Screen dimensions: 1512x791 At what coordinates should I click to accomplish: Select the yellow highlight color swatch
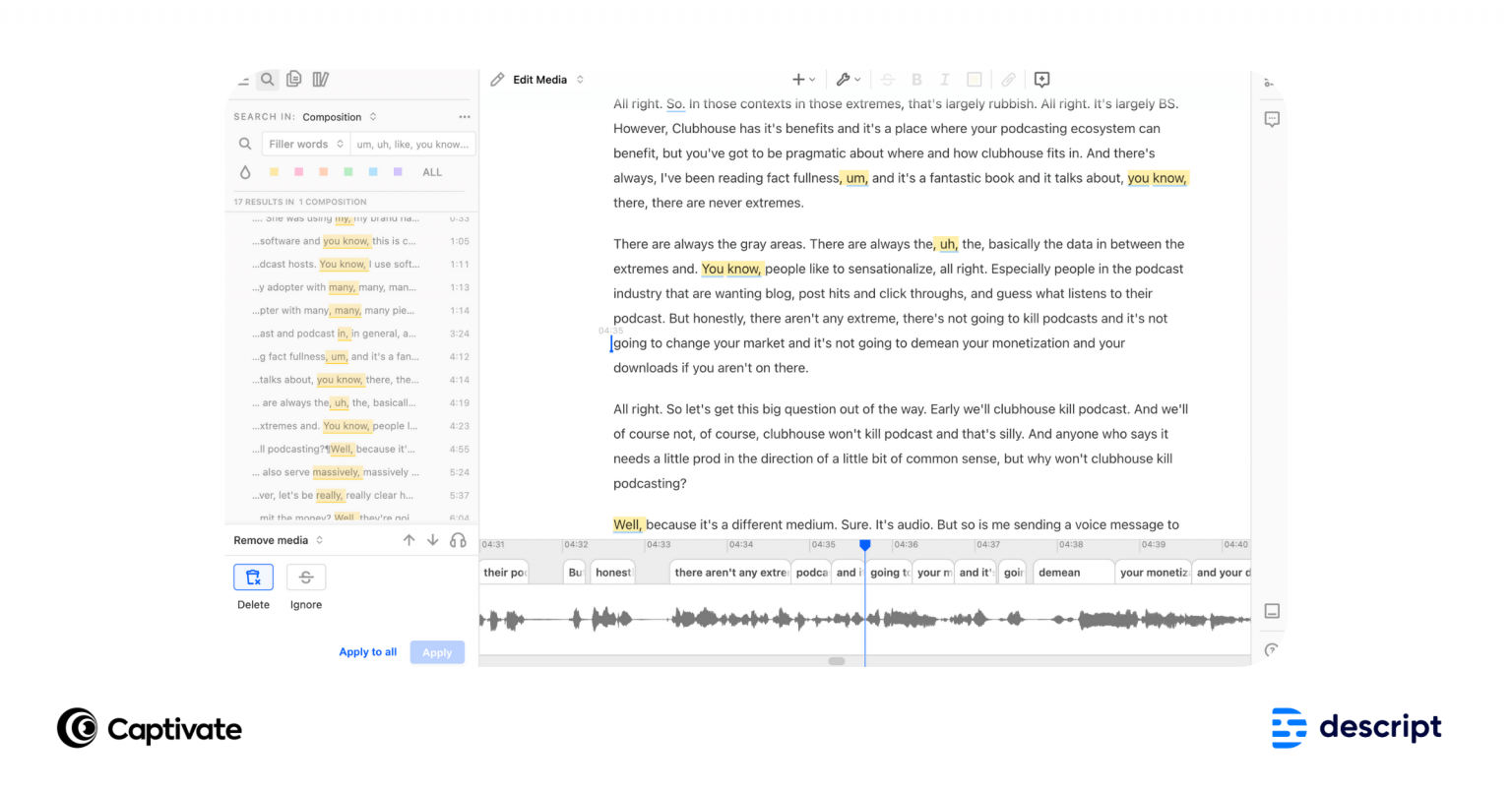pyautogui.click(x=274, y=171)
